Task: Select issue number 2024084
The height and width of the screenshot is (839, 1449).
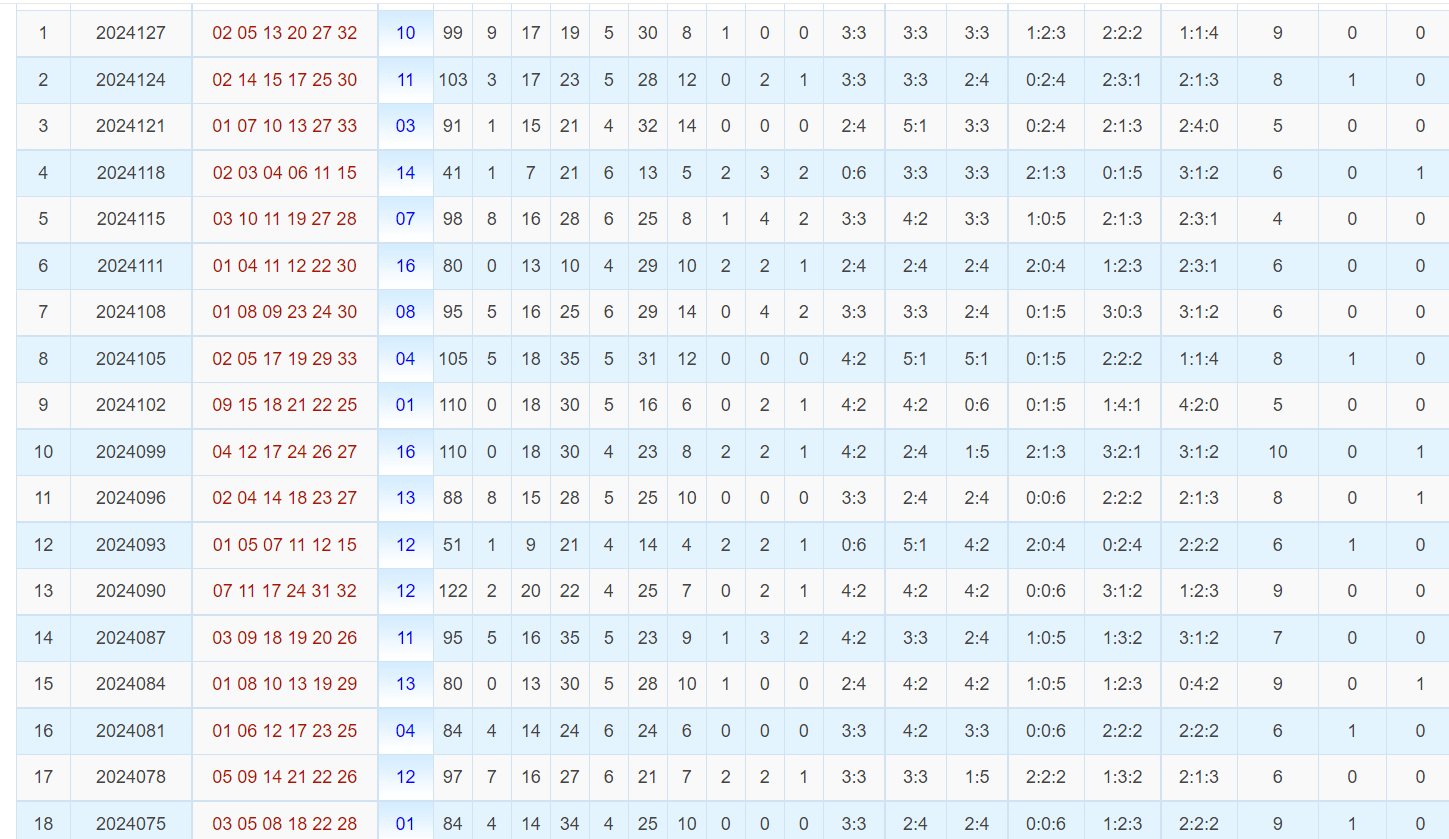Action: click(x=131, y=684)
